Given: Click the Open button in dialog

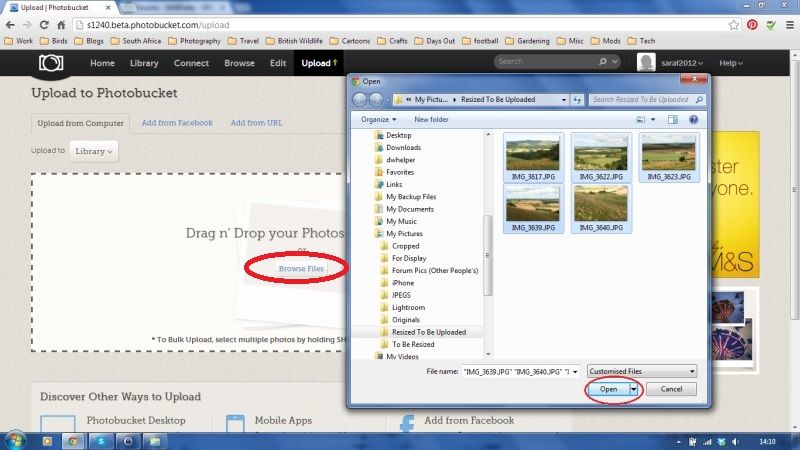Looking at the screenshot, I should 608,389.
